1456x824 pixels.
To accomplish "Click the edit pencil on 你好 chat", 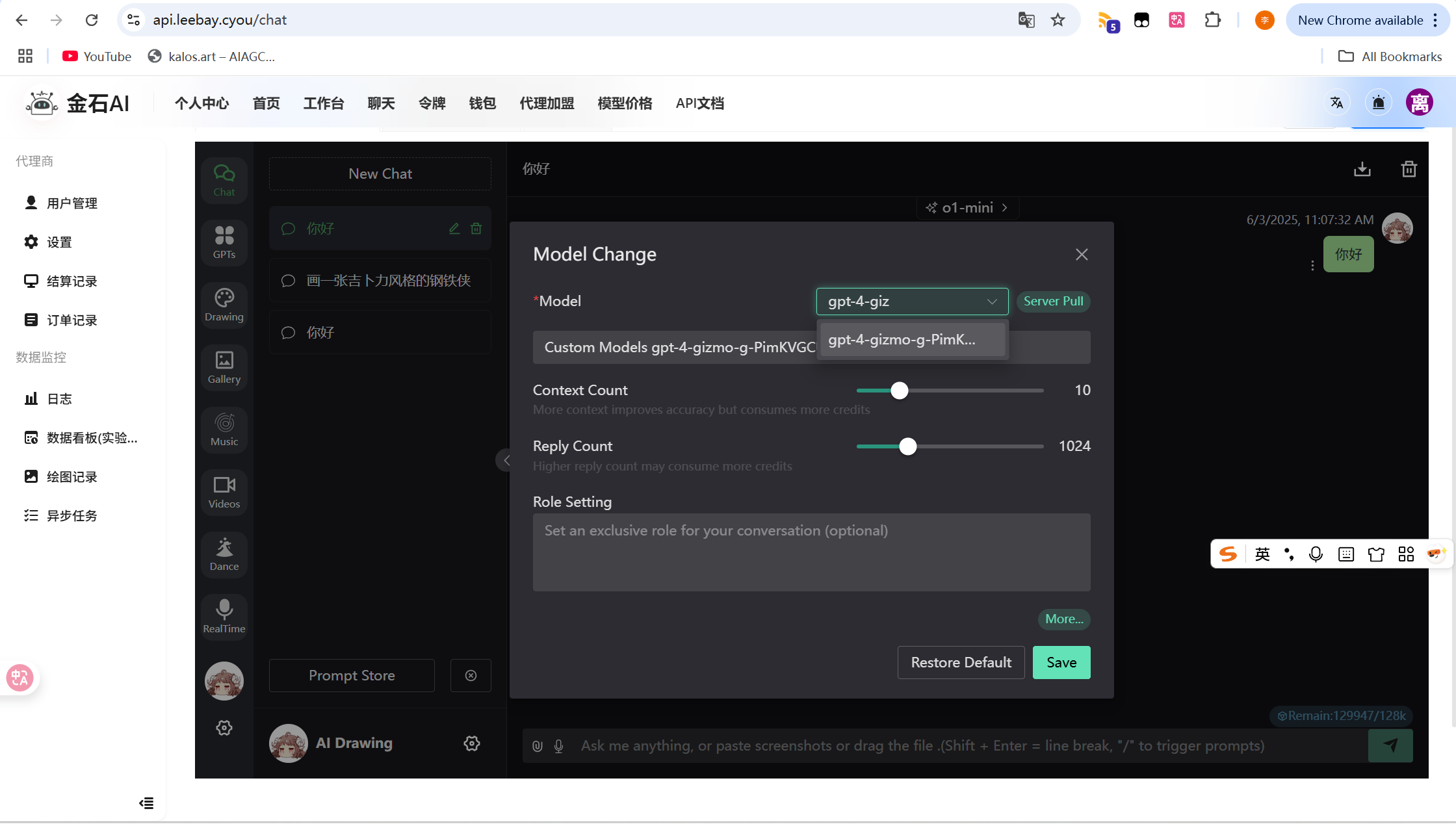I will point(454,228).
